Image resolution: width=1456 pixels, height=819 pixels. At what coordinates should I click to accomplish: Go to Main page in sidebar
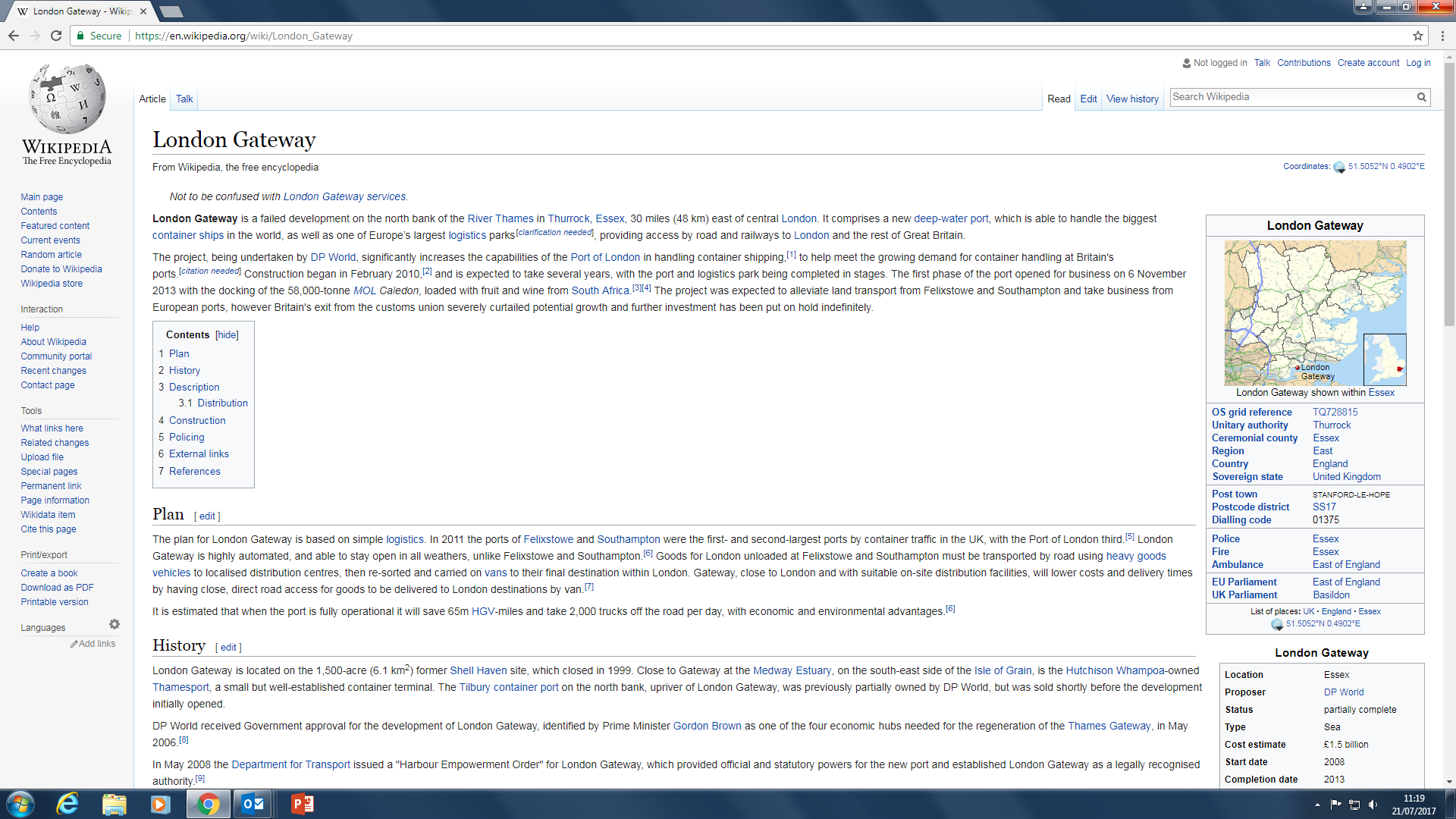[x=42, y=197]
